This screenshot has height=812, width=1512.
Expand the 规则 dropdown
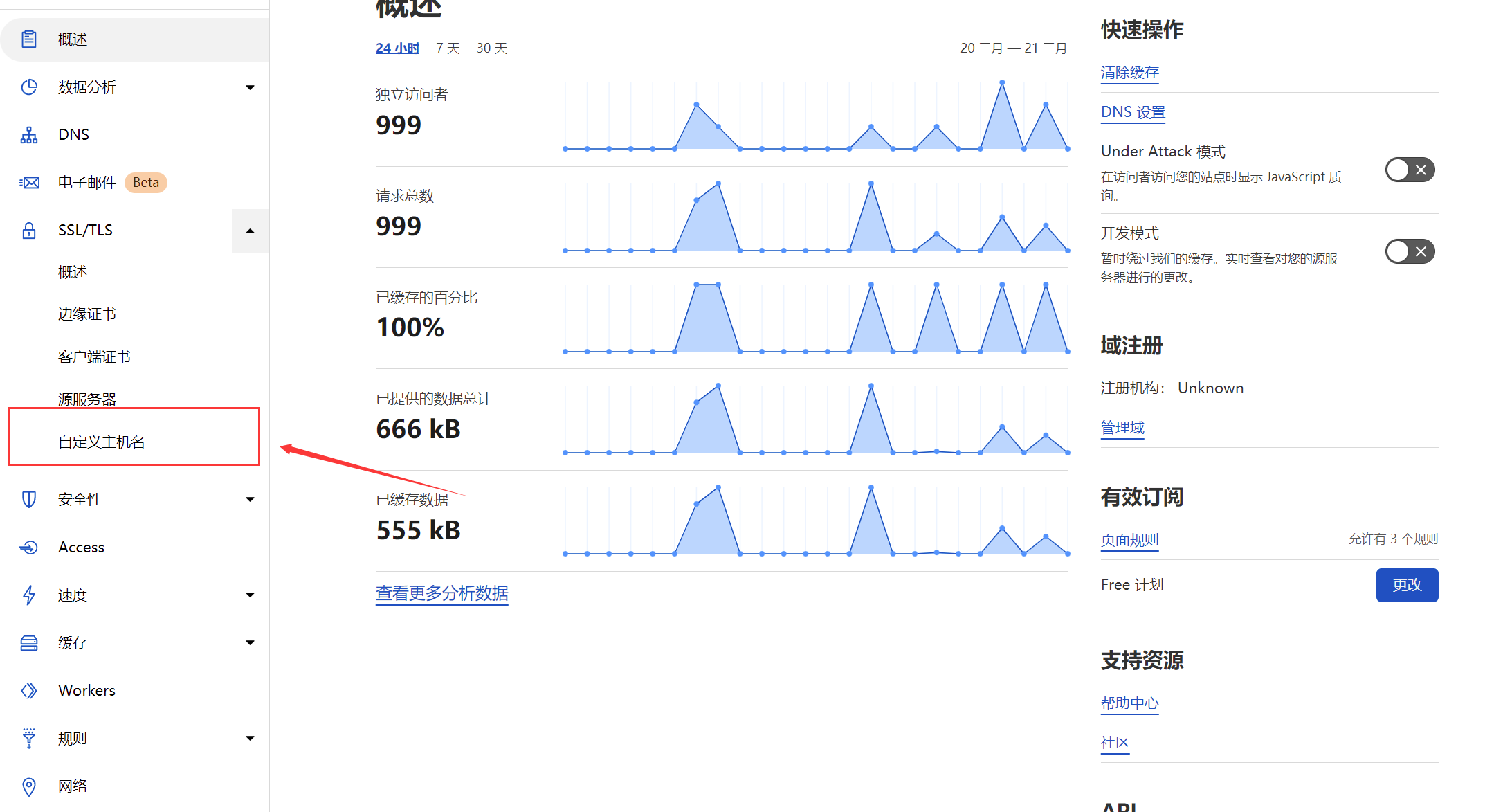(x=250, y=738)
